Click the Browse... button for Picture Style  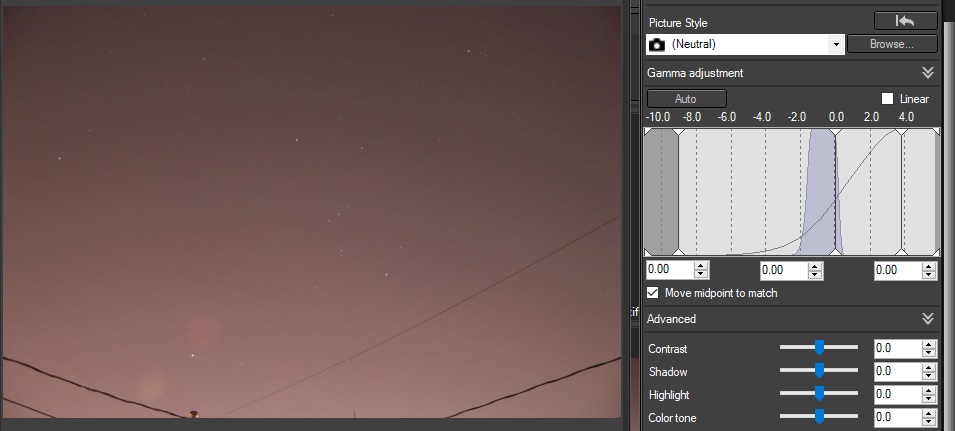click(x=892, y=45)
